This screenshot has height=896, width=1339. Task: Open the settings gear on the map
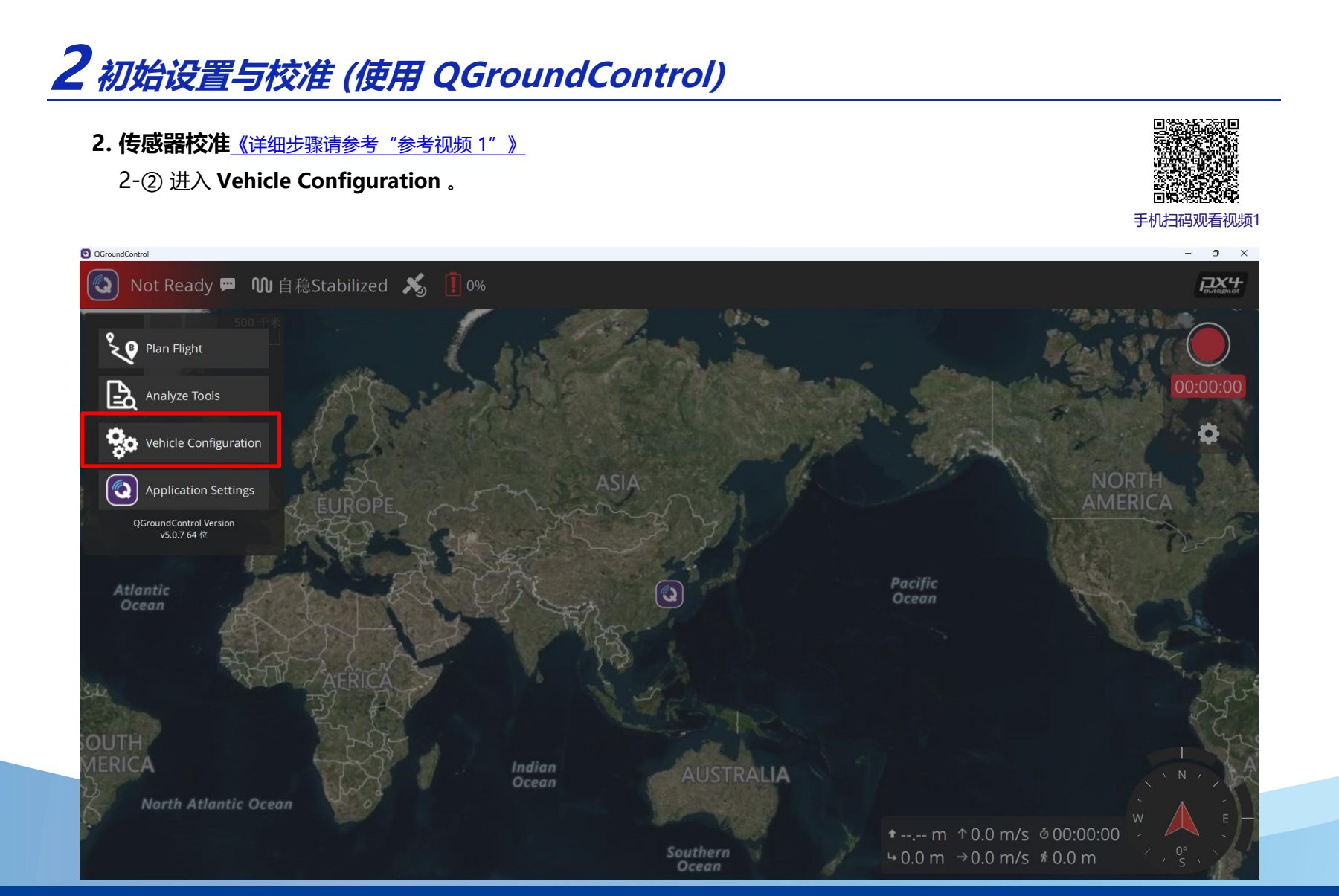[x=1209, y=434]
